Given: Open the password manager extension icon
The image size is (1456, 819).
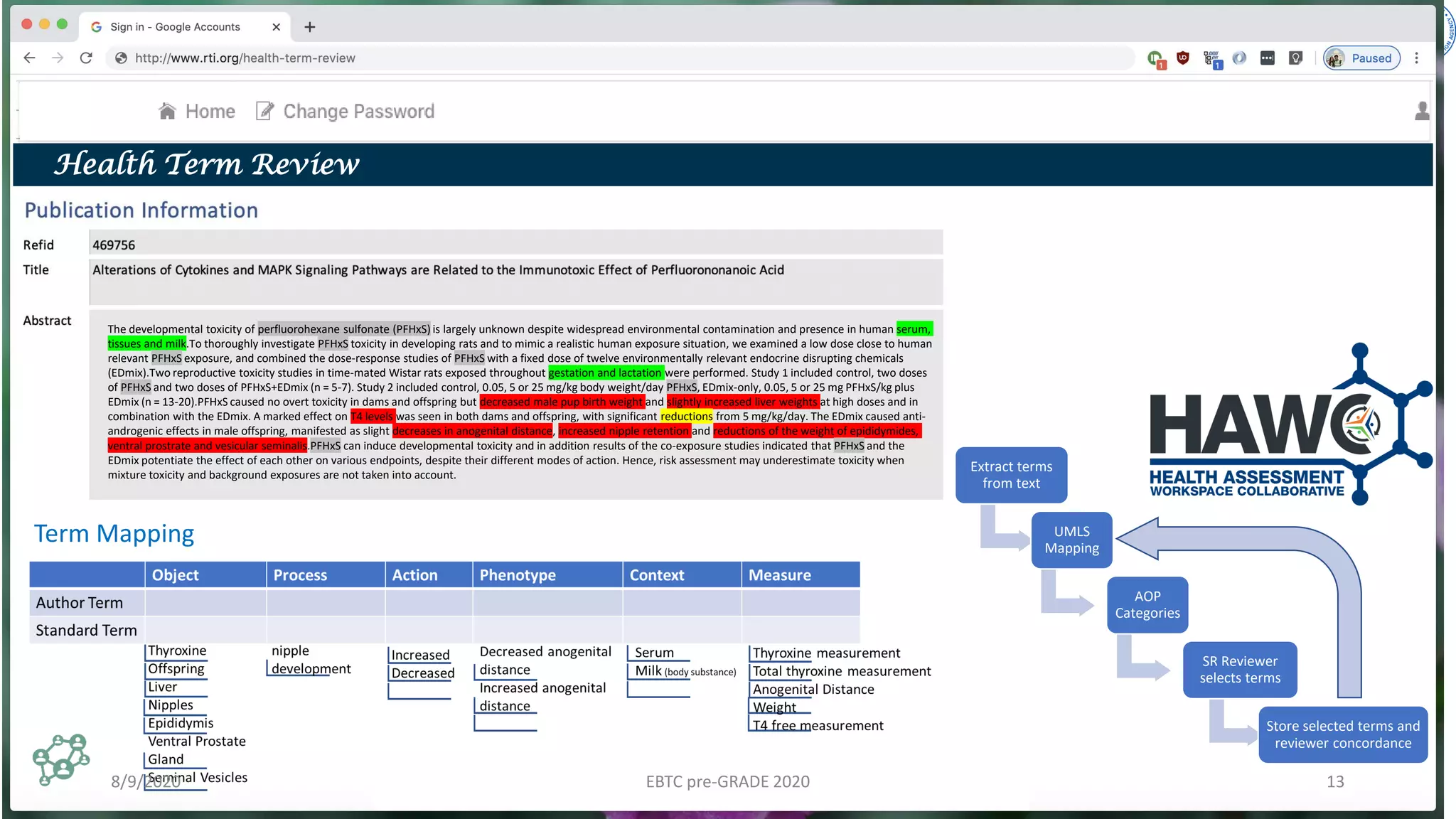Looking at the screenshot, I should [x=1267, y=58].
